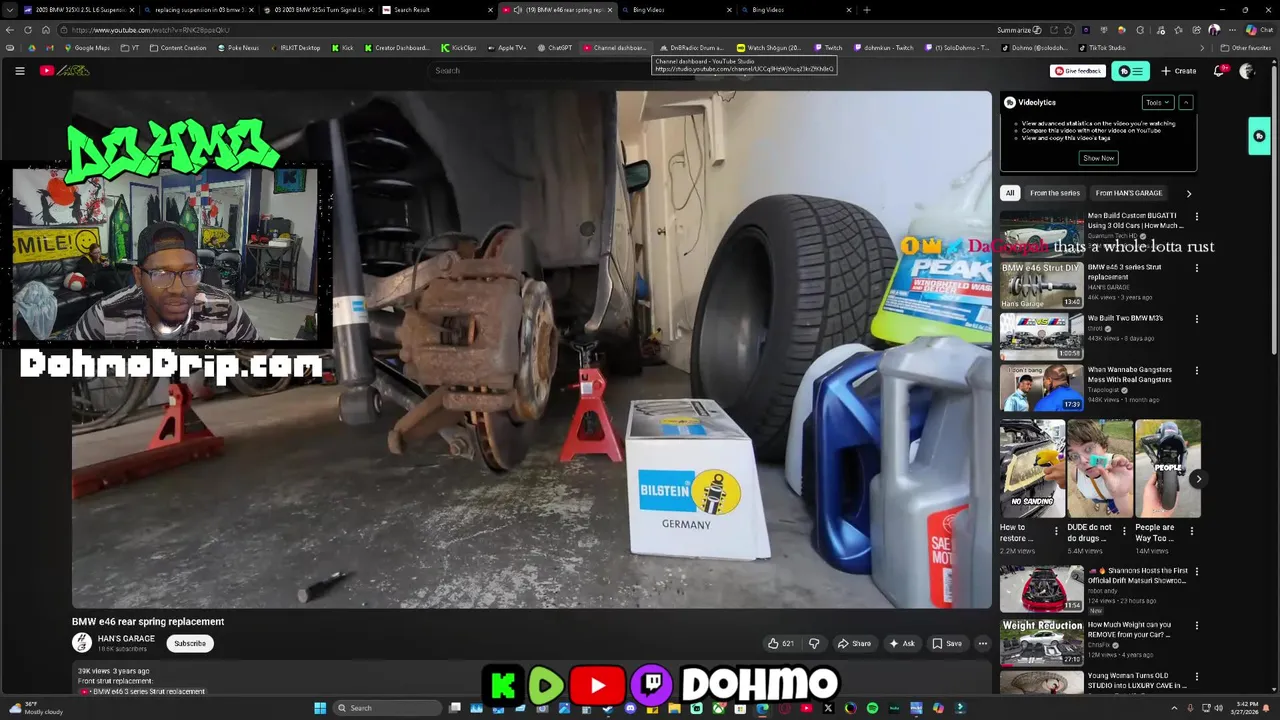
Task: Open a new browser tab
Action: pos(866,10)
